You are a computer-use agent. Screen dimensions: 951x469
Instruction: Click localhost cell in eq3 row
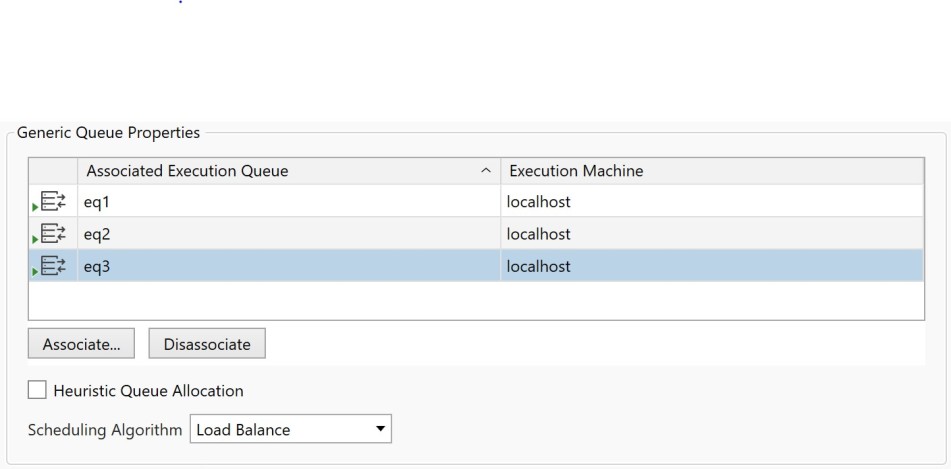click(540, 267)
